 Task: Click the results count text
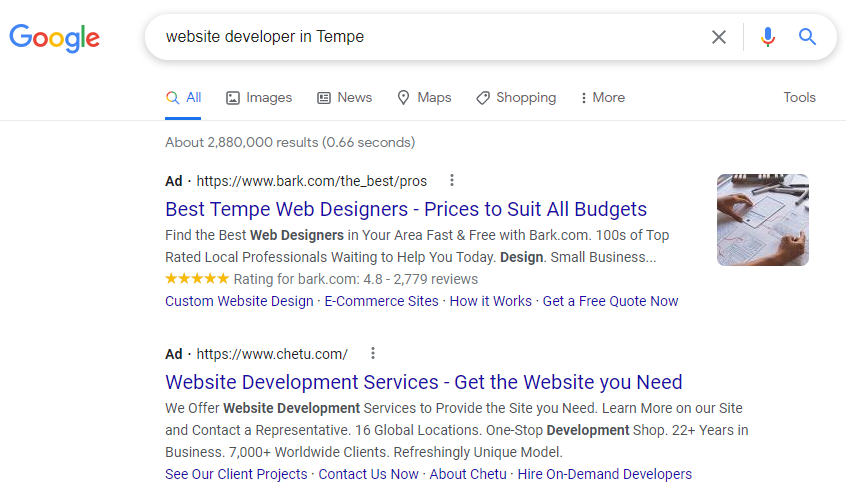[290, 143]
